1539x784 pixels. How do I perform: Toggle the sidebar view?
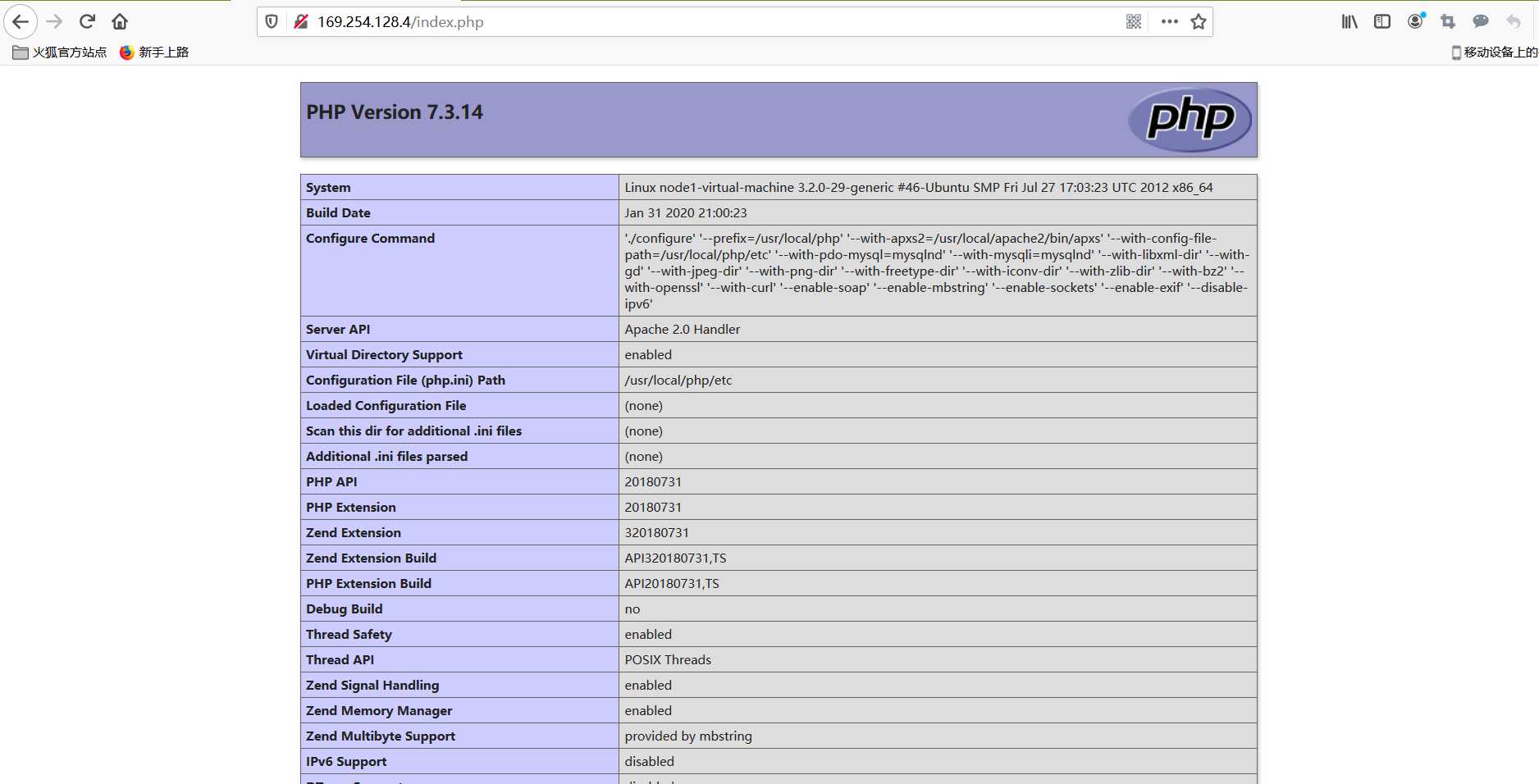[x=1382, y=21]
